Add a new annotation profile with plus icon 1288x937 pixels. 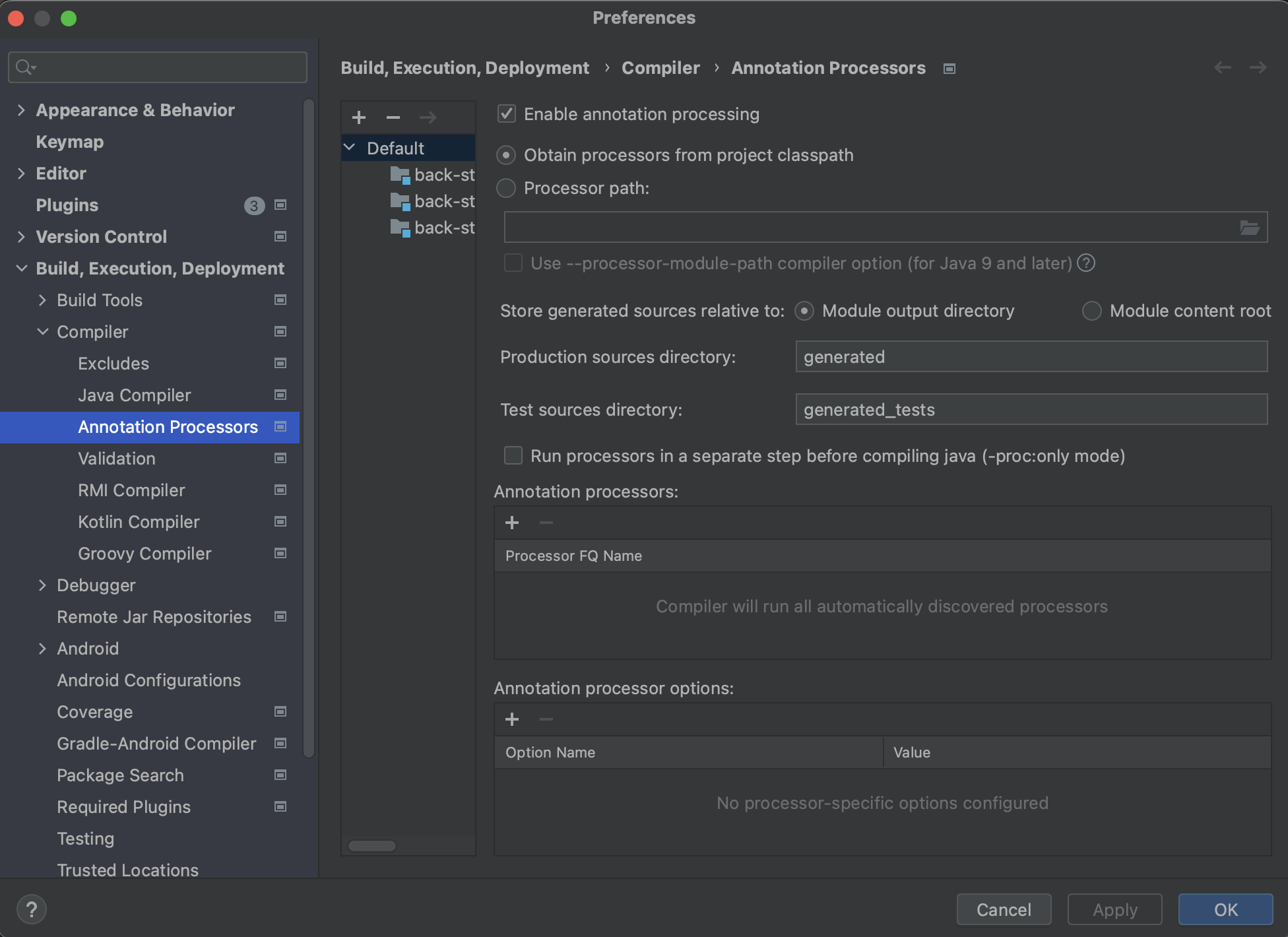point(359,117)
